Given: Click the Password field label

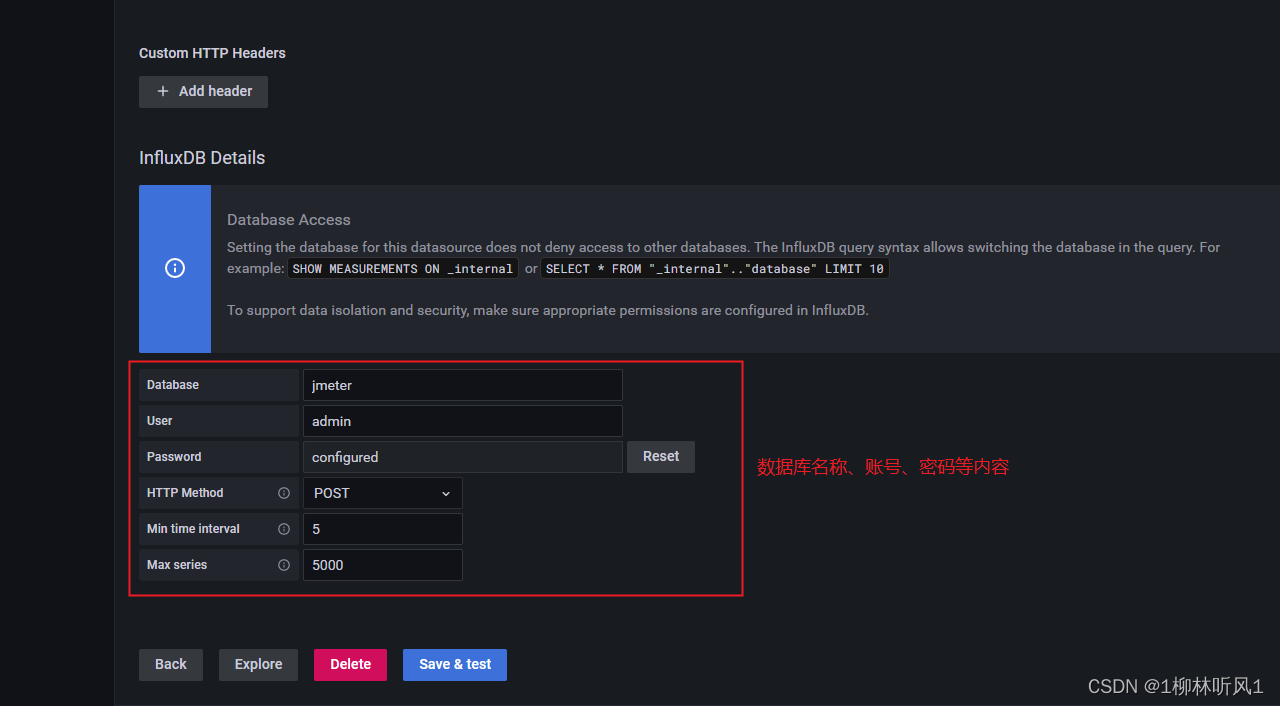Looking at the screenshot, I should [174, 457].
